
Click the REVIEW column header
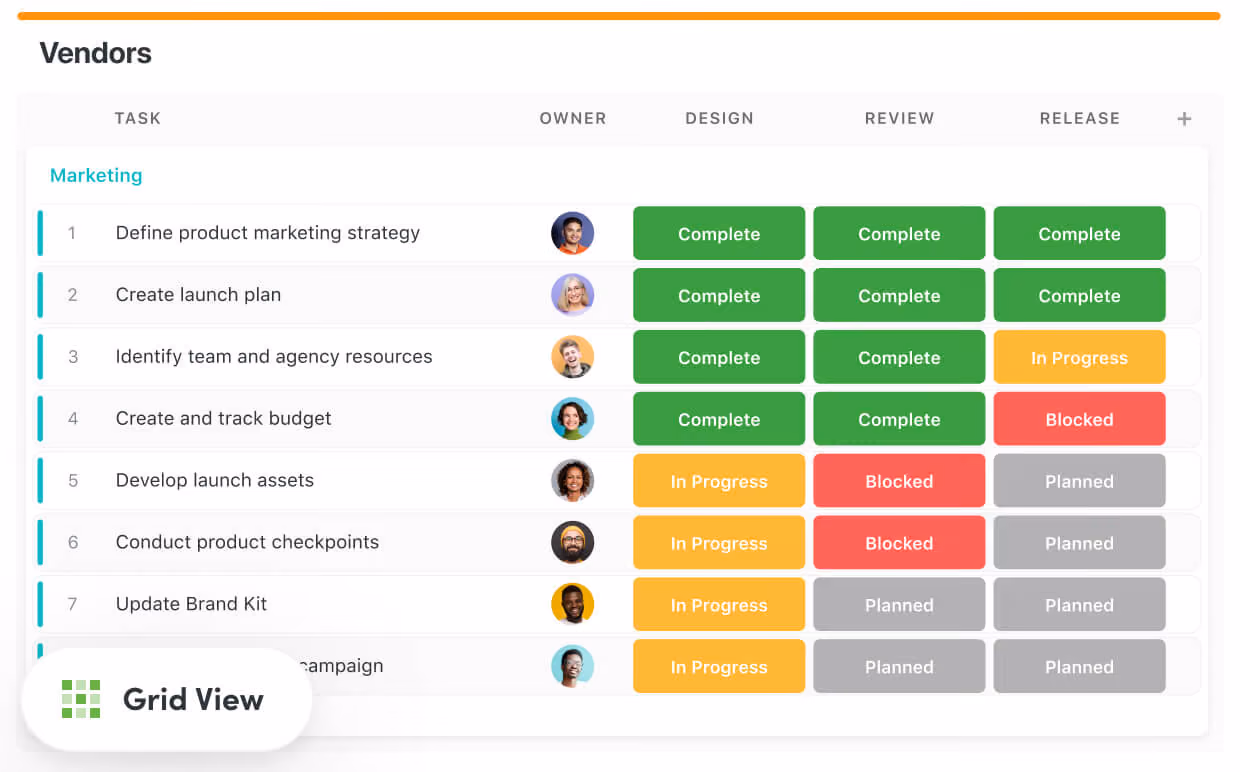[x=899, y=118]
